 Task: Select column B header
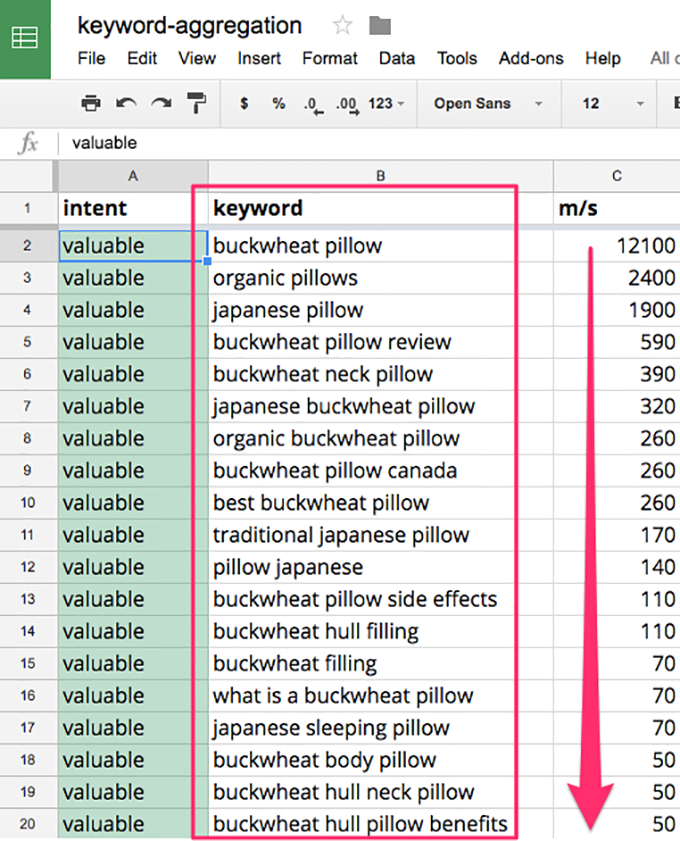click(x=380, y=176)
